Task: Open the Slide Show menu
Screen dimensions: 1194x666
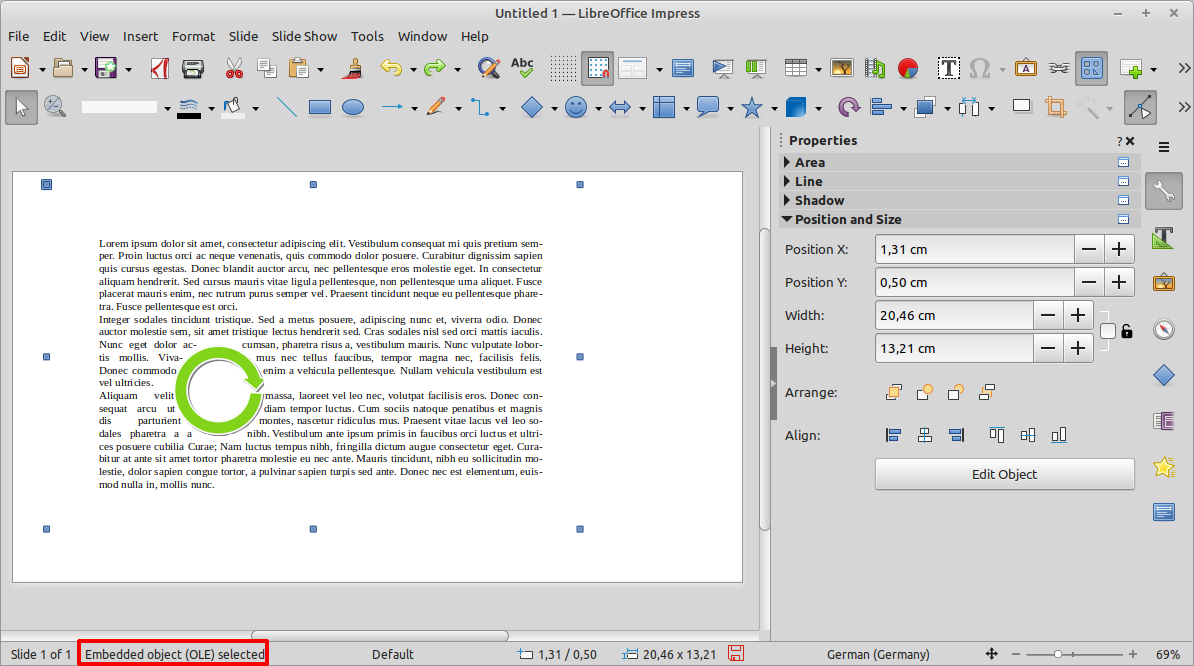Action: (304, 36)
